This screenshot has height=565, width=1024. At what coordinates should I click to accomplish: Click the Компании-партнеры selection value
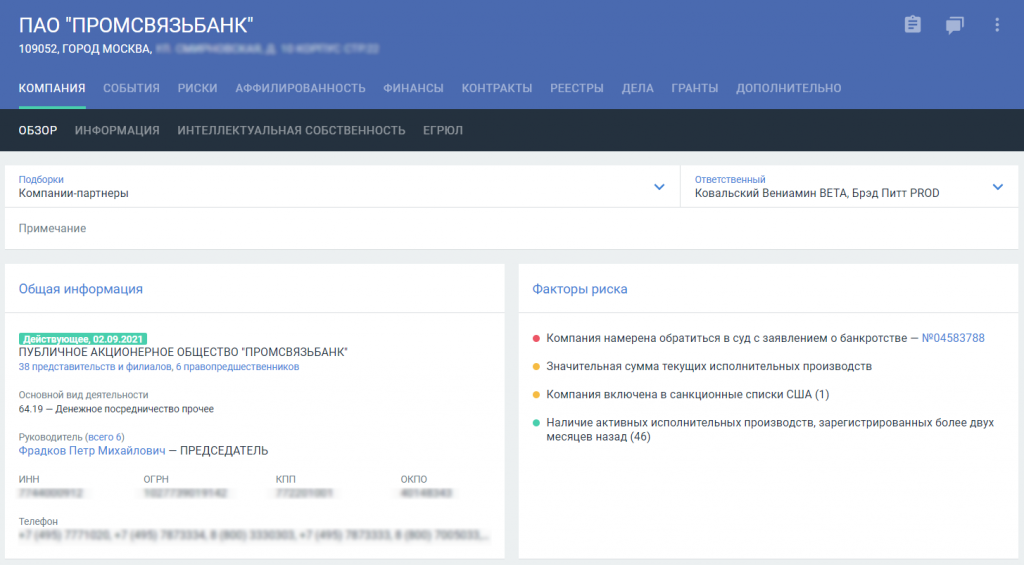74,193
